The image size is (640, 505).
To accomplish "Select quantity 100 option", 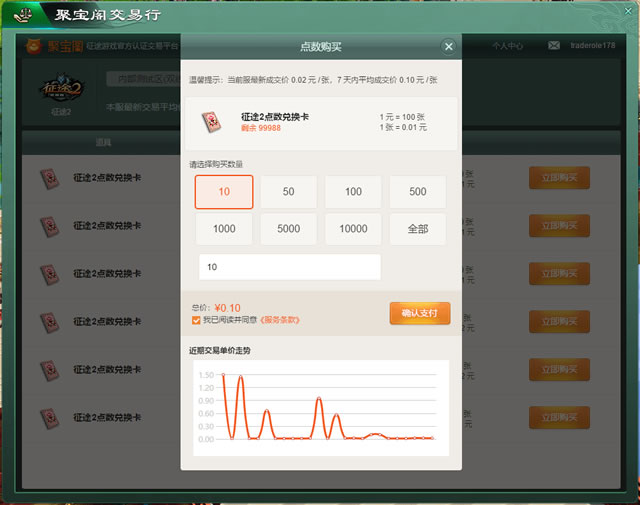I will pos(353,192).
